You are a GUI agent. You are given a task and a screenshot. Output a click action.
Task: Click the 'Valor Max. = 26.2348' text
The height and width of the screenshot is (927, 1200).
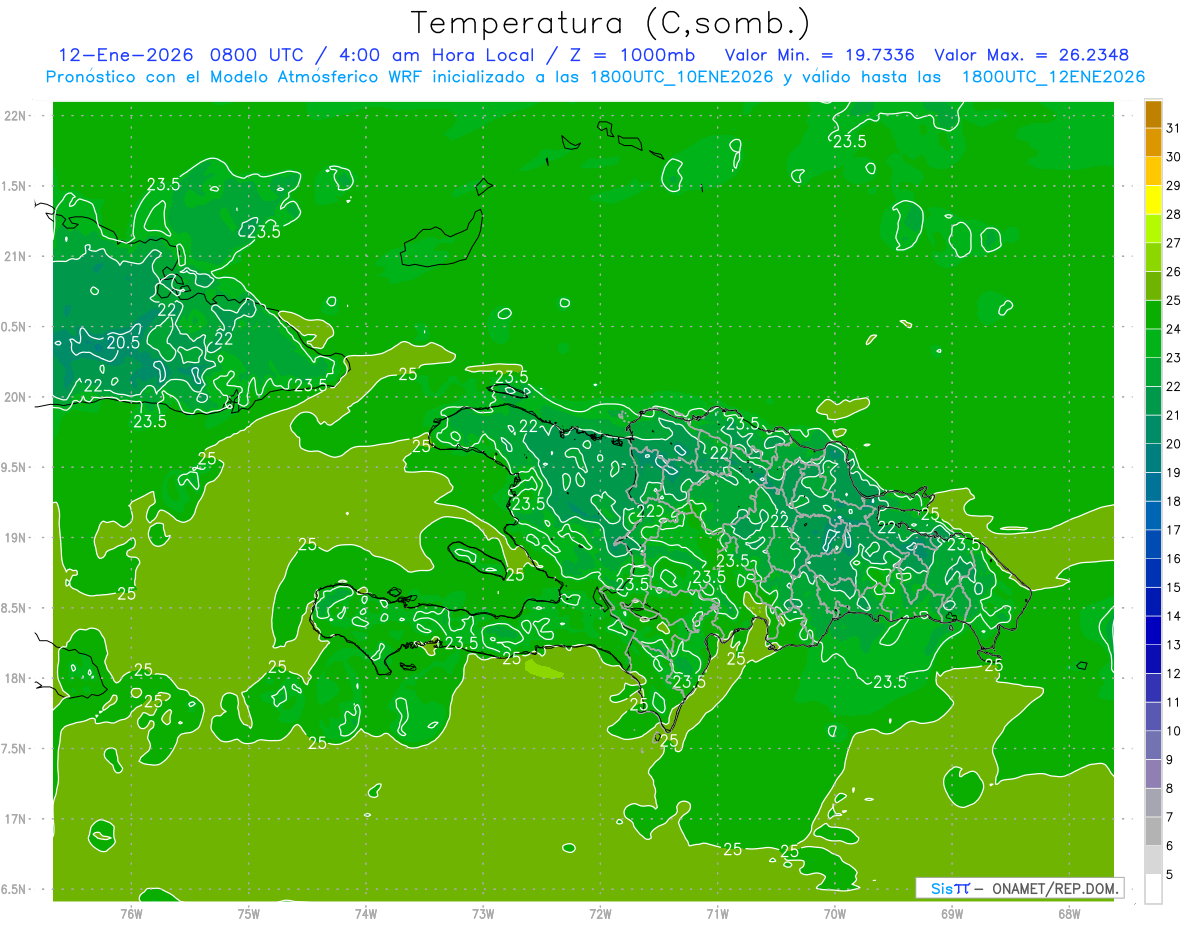coord(1031,54)
